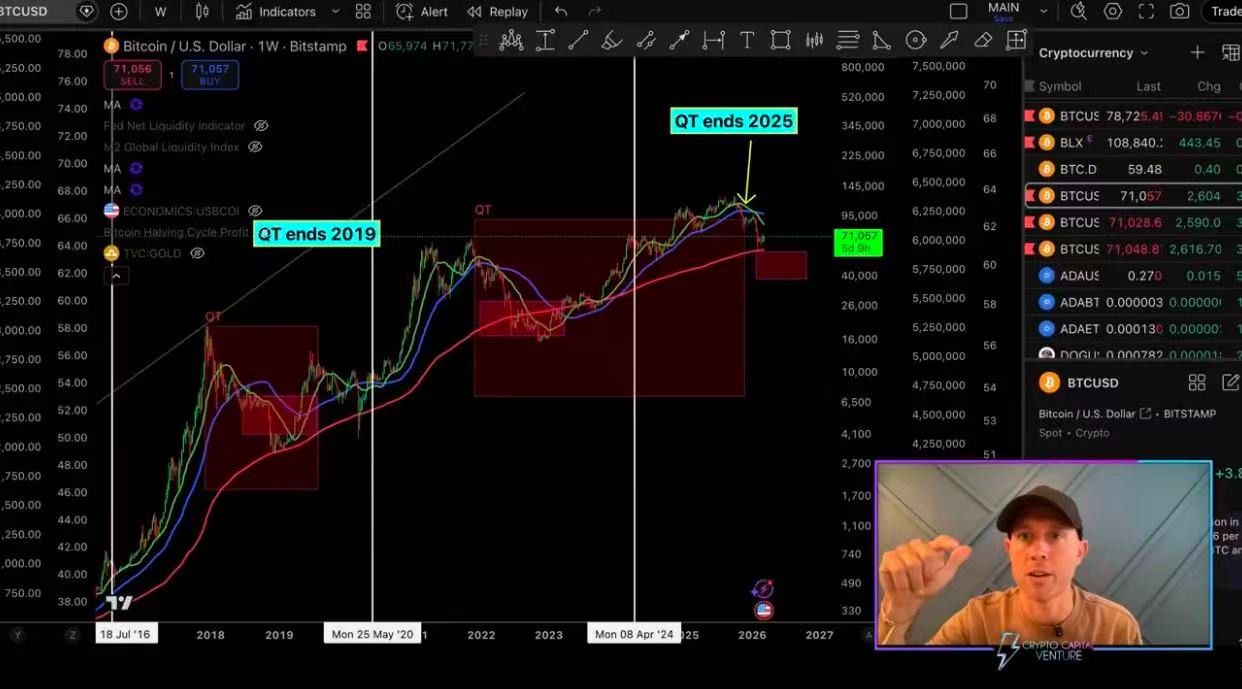Toggle visibility of TVC:GOLD overlay
The width and height of the screenshot is (1242, 689).
click(x=198, y=252)
